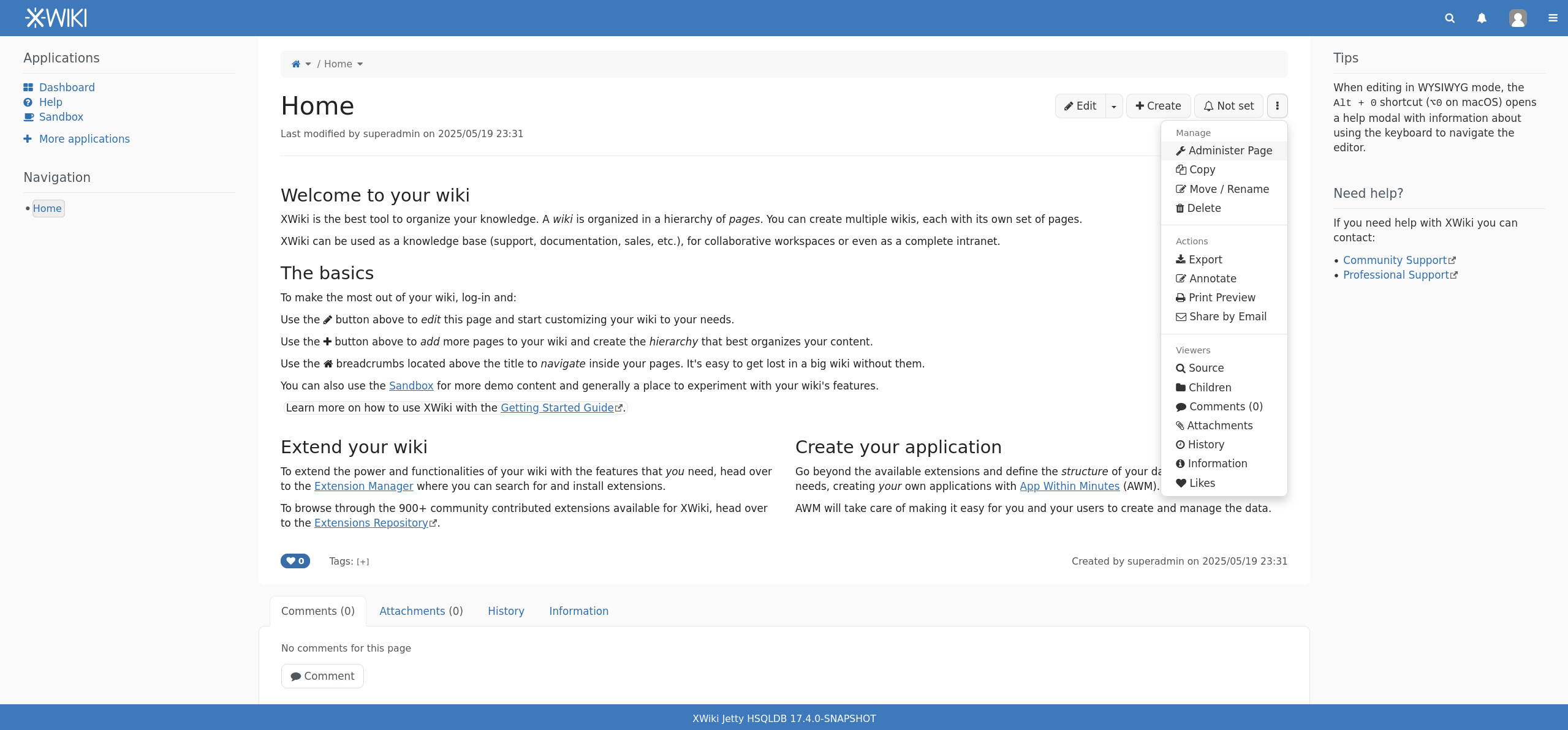Select Attachments in Viewers menu

click(1224, 426)
